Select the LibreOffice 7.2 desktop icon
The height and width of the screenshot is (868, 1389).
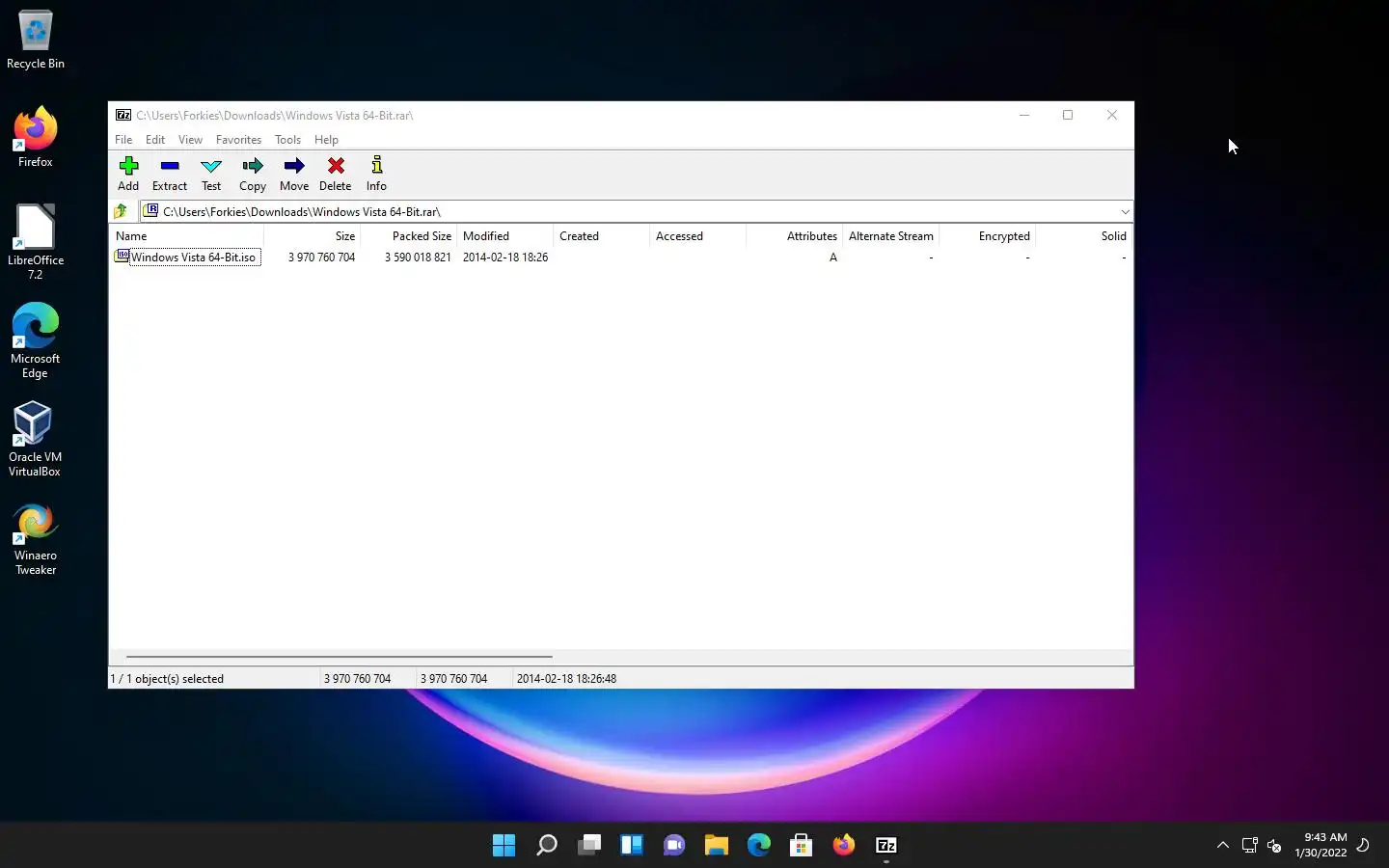36,242
